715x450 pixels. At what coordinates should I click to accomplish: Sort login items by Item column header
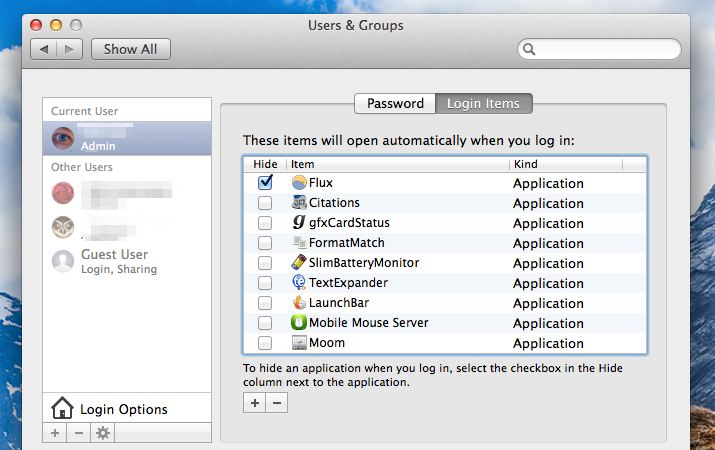[397, 164]
